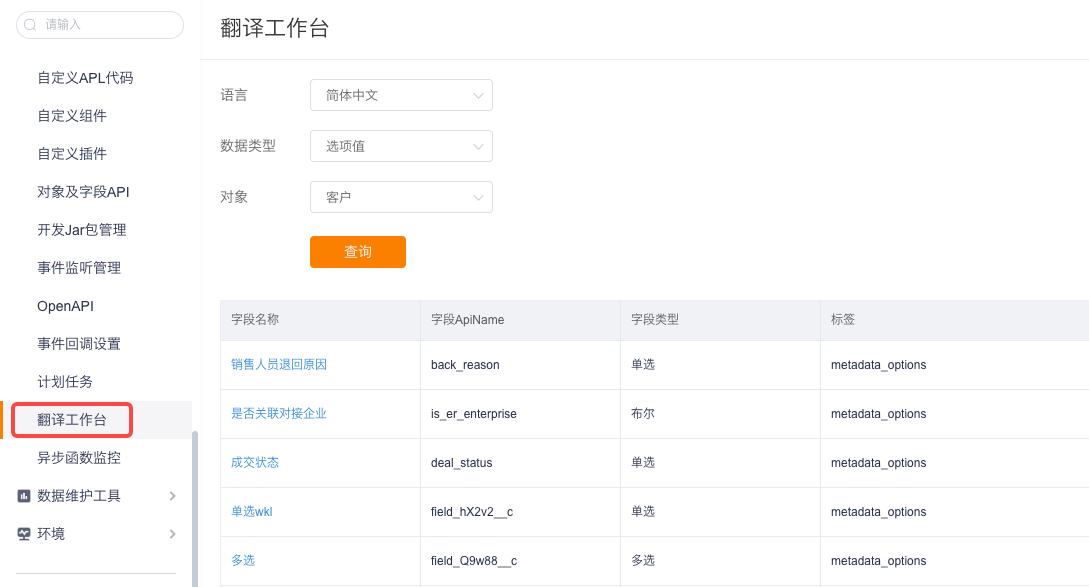Click the 环境 monitor icon
The width and height of the screenshot is (1089, 587).
pyautogui.click(x=24, y=534)
